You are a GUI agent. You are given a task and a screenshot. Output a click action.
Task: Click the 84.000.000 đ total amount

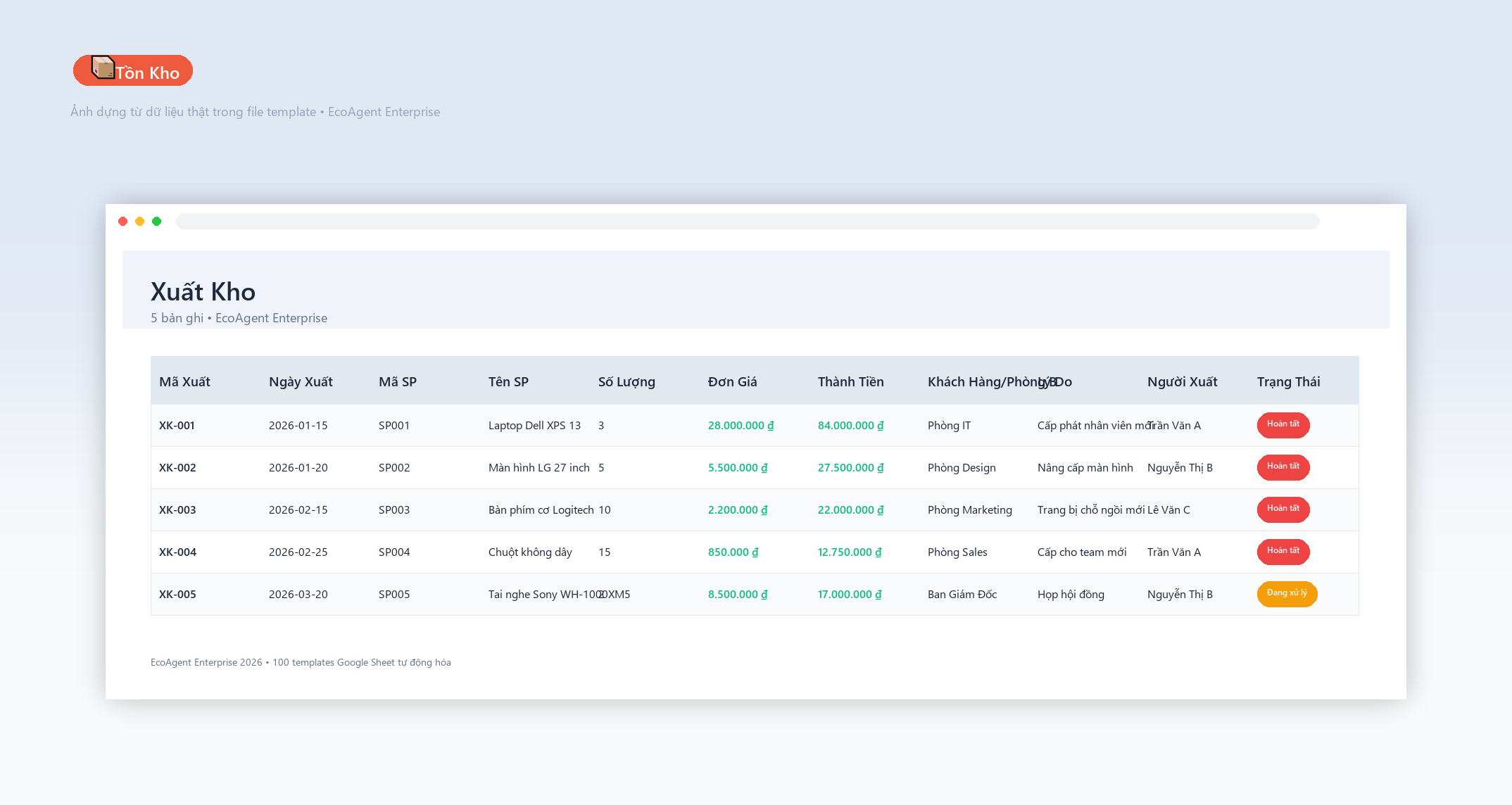pos(850,426)
